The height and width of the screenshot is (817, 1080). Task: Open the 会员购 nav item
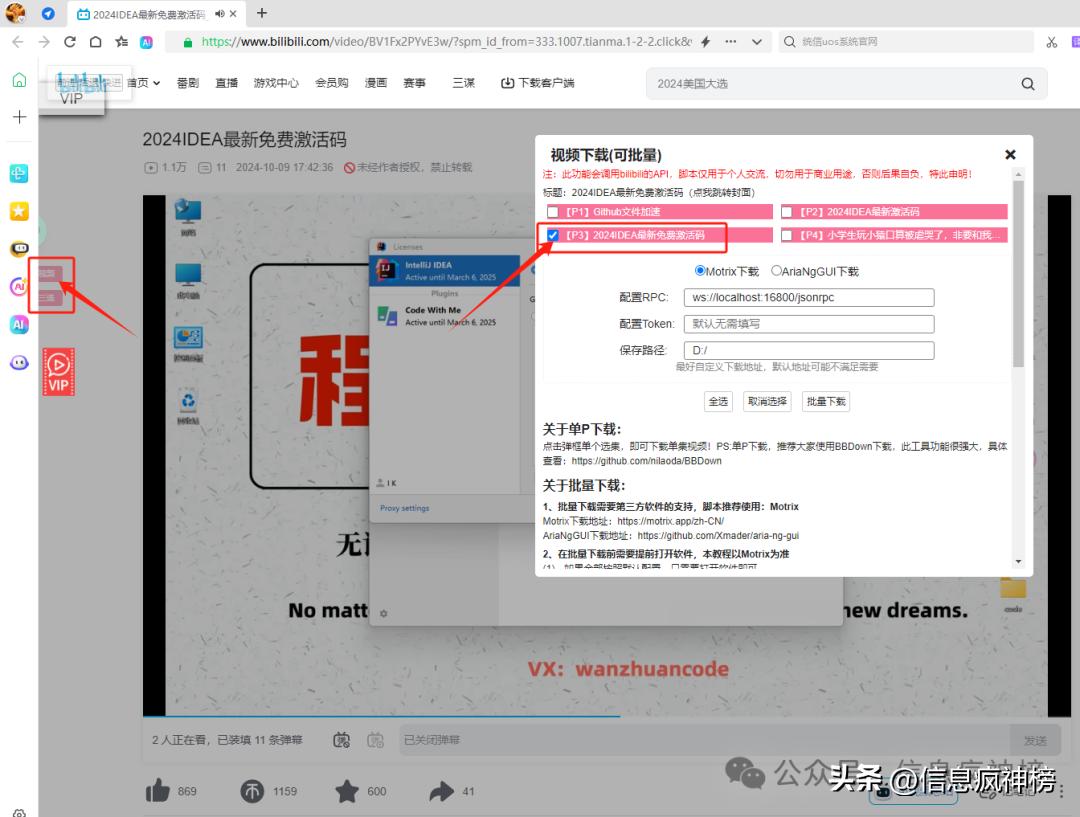331,83
